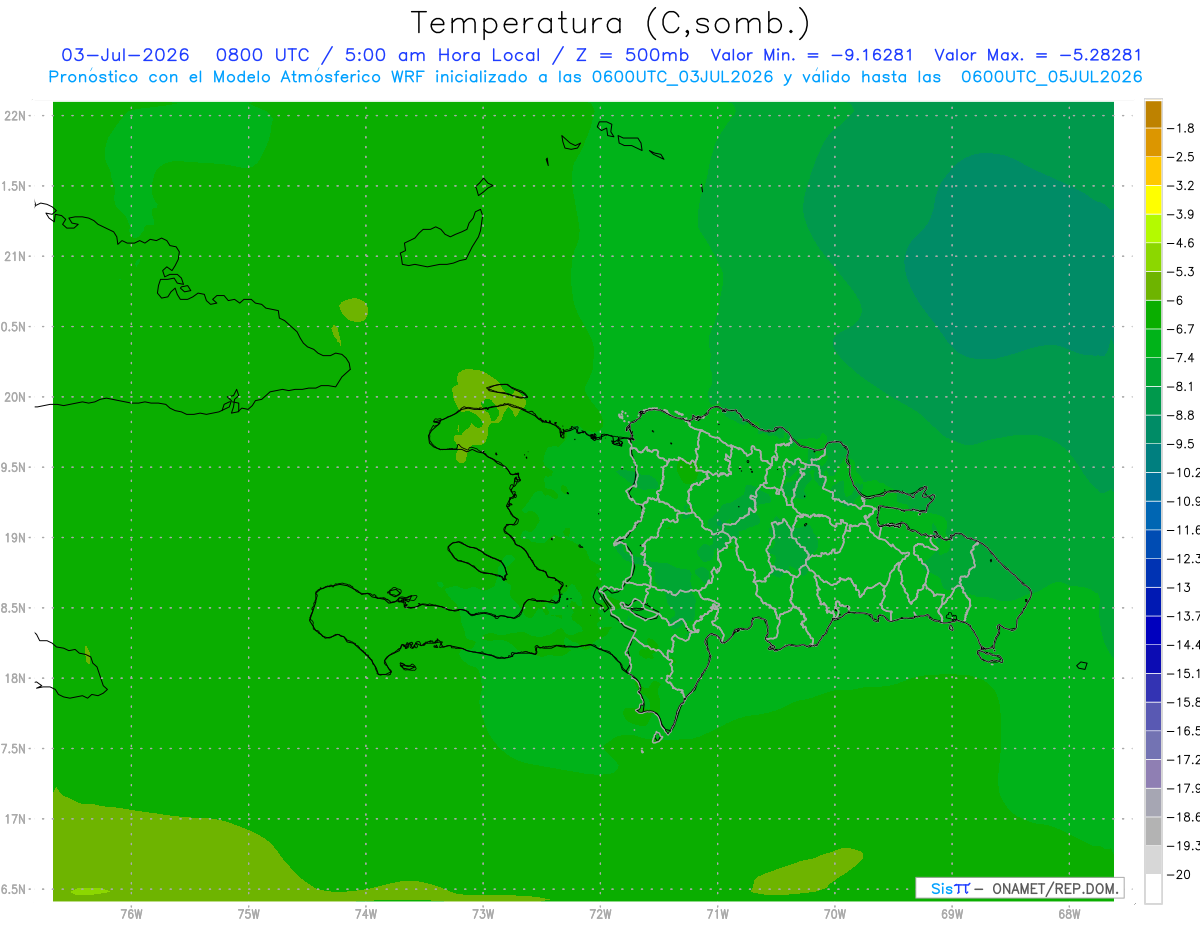Click the 70W longitude axis label

pos(834,913)
